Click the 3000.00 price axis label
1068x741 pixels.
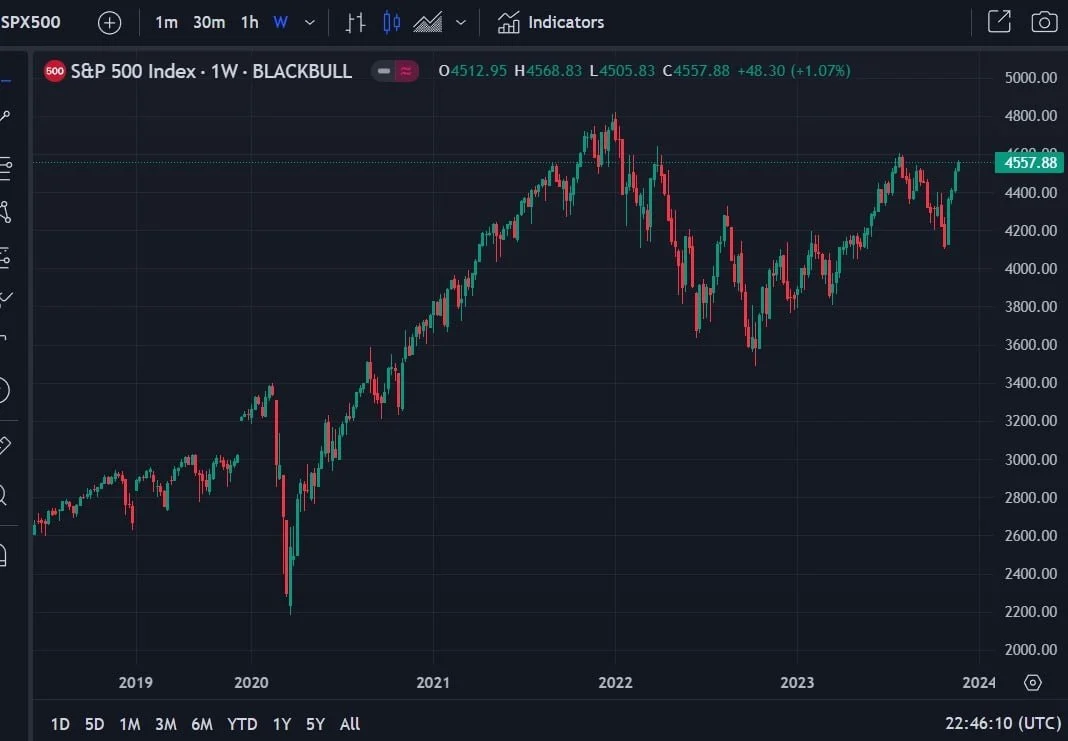(1031, 459)
